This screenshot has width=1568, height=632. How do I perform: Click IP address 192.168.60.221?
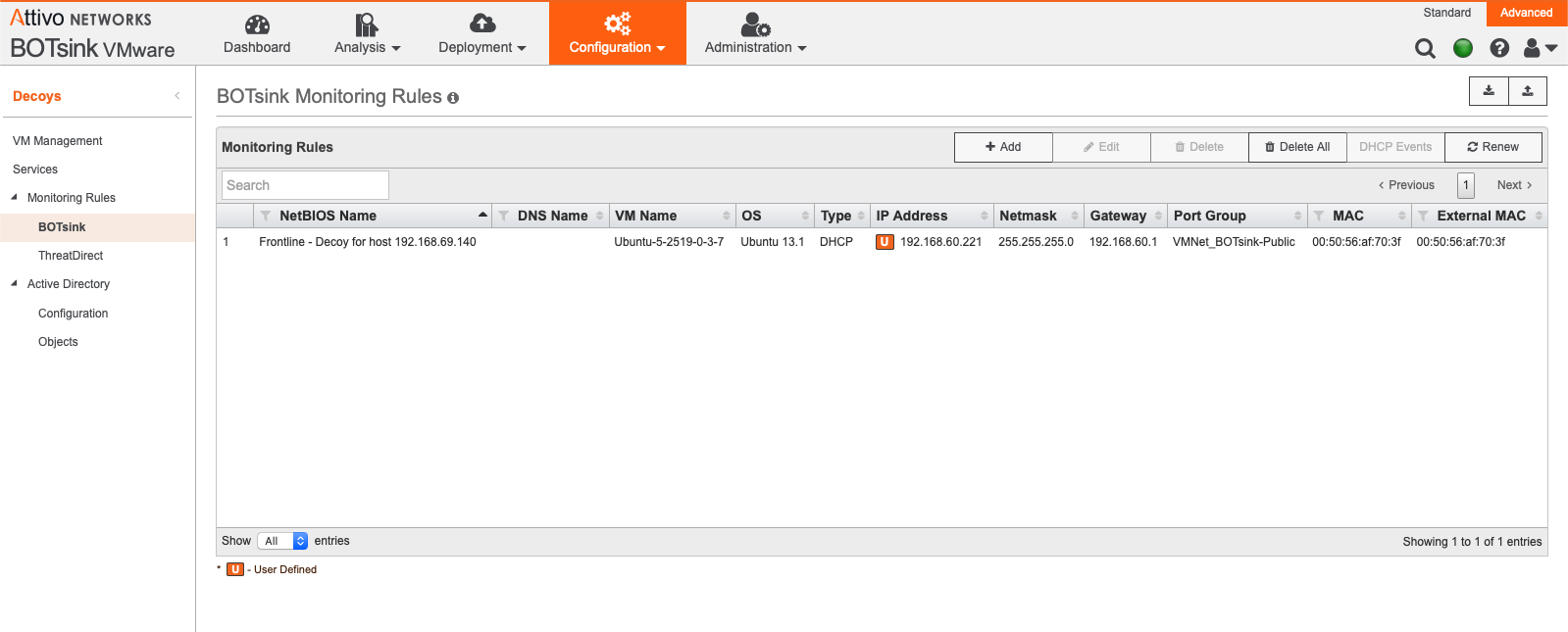[x=940, y=242]
